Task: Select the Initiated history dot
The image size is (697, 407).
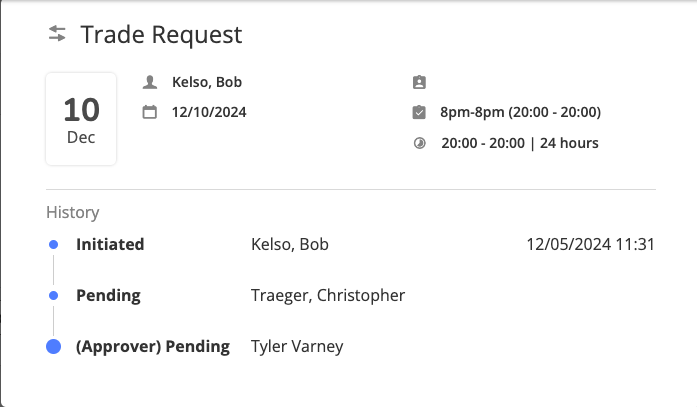Action: [53, 244]
